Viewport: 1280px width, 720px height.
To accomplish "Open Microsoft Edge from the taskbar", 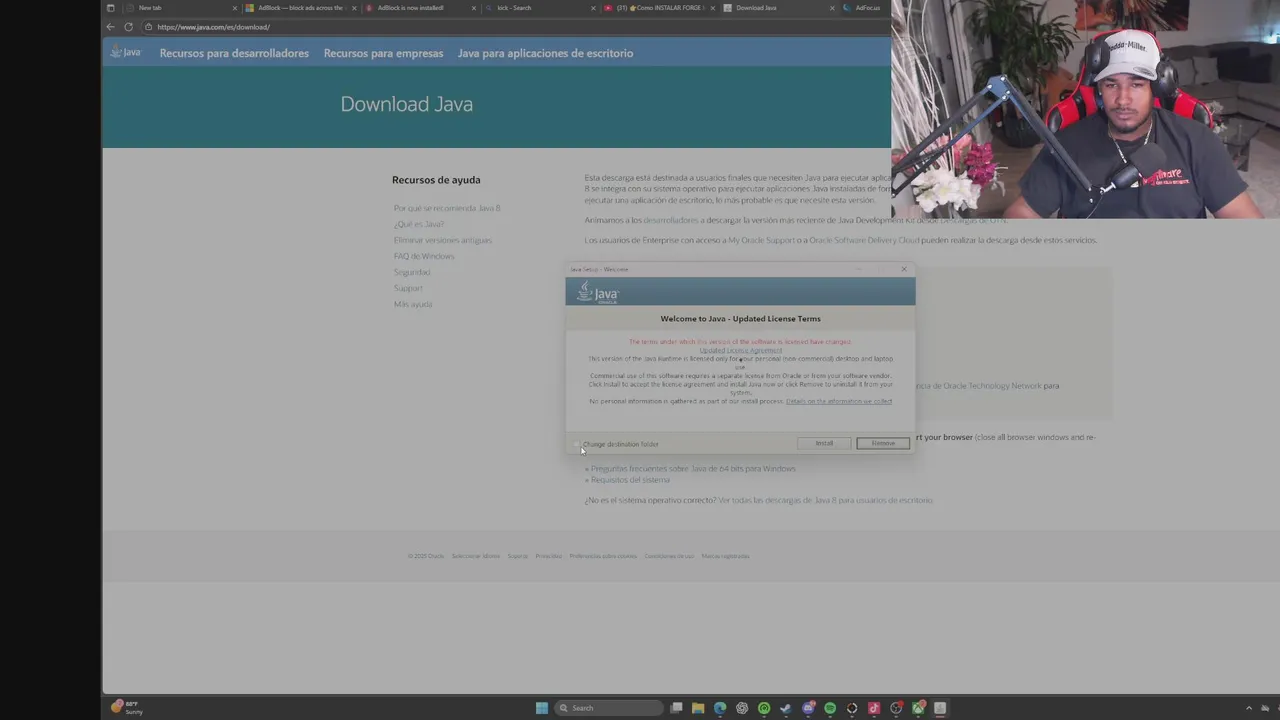I will pyautogui.click(x=720, y=708).
